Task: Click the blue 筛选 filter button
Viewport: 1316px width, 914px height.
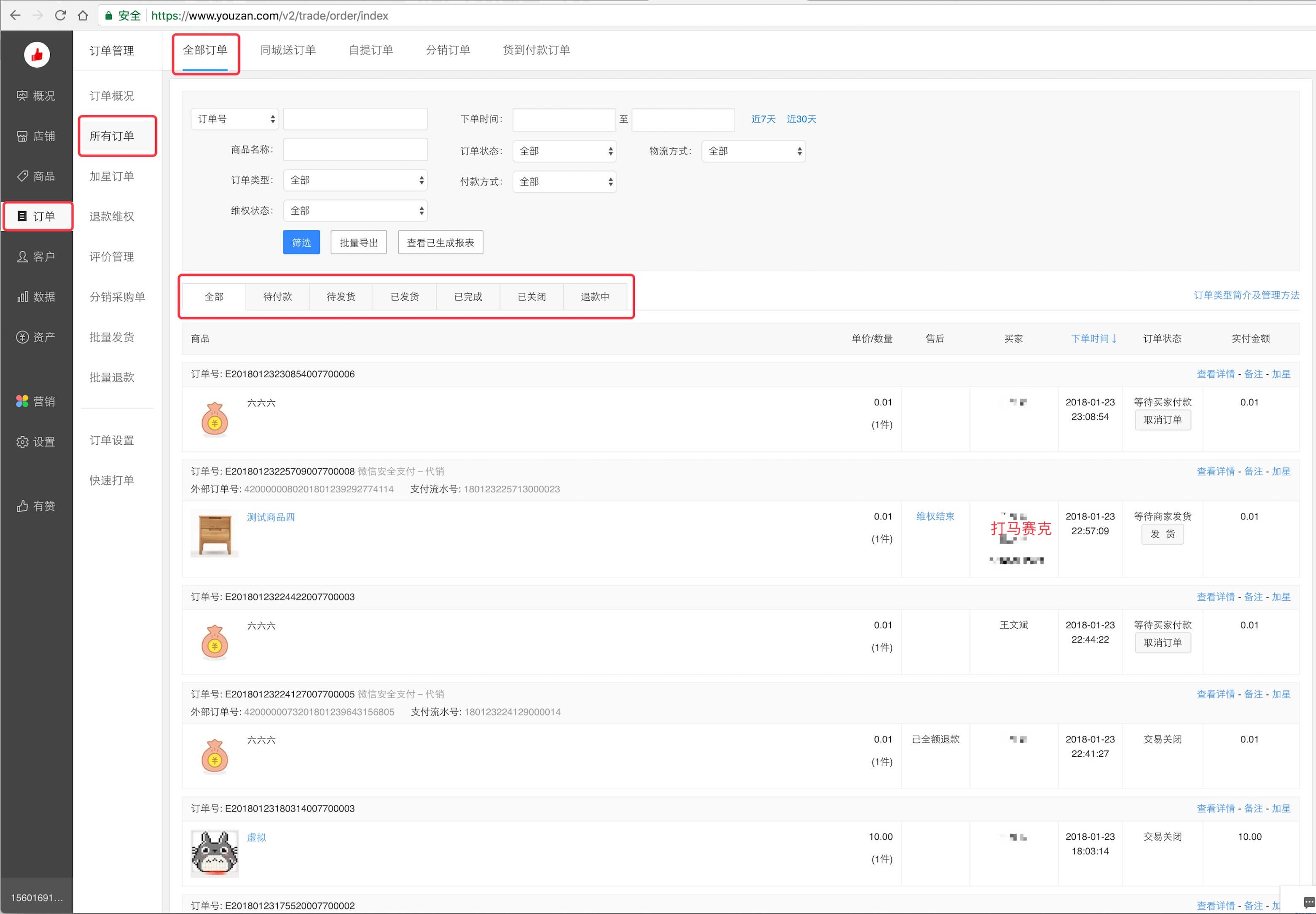Action: click(x=302, y=242)
